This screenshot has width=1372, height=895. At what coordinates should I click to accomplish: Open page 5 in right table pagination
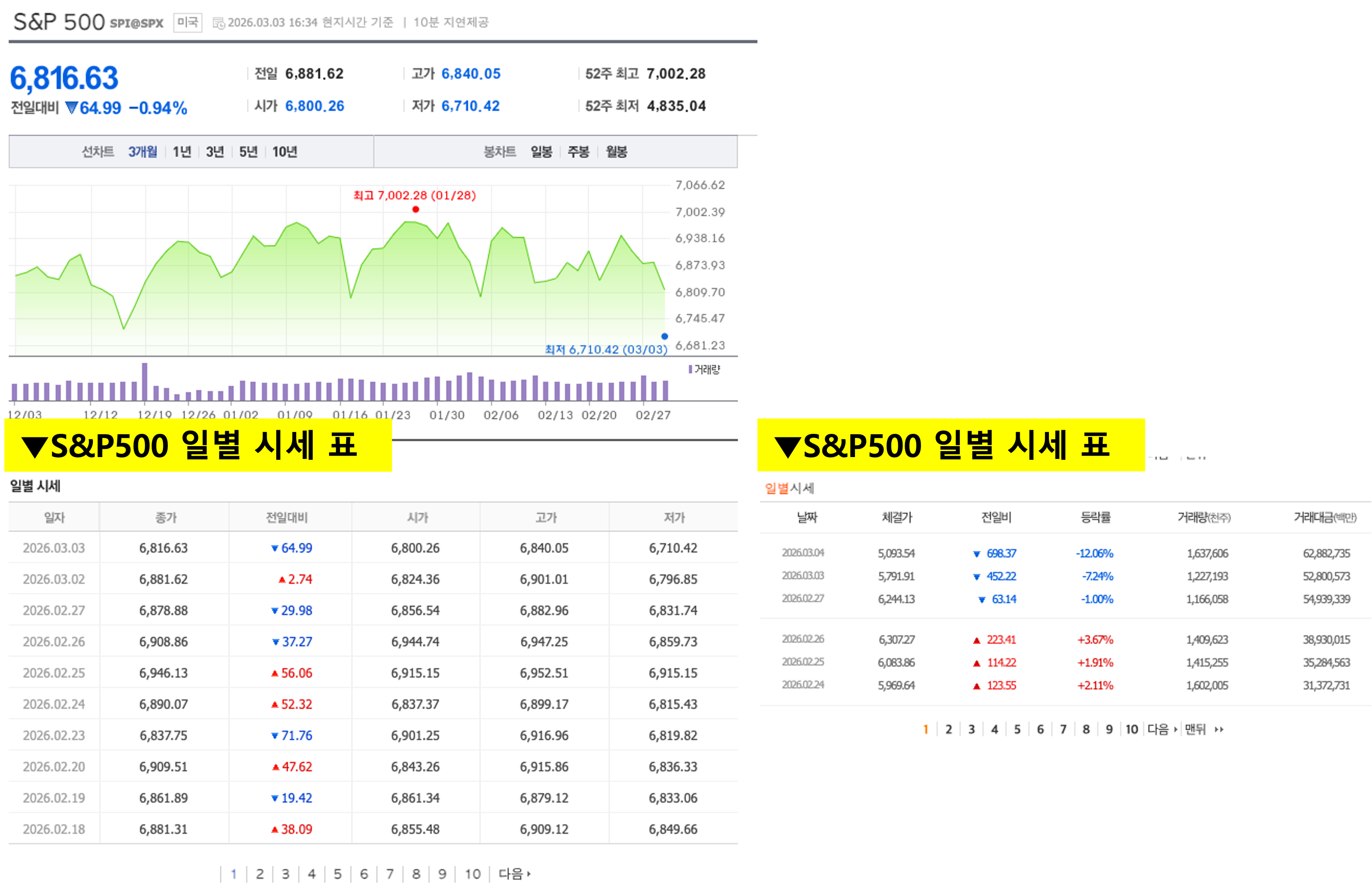click(1018, 729)
